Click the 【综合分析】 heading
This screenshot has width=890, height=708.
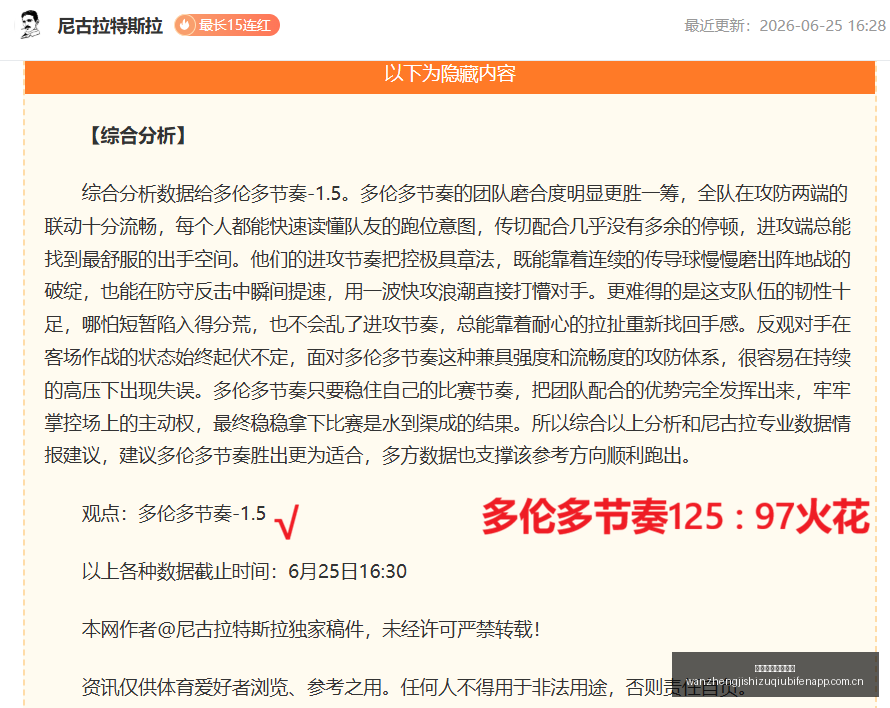click(137, 136)
